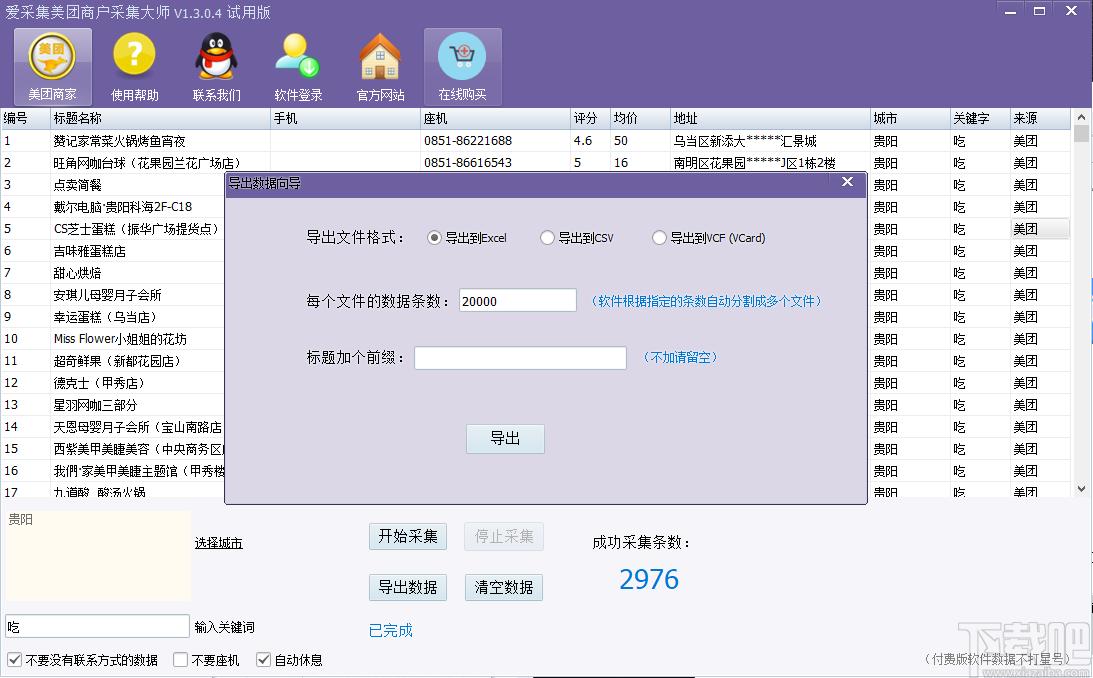The width and height of the screenshot is (1093, 678).
Task: Focus the keyword input containing 吃
Action: (98, 626)
